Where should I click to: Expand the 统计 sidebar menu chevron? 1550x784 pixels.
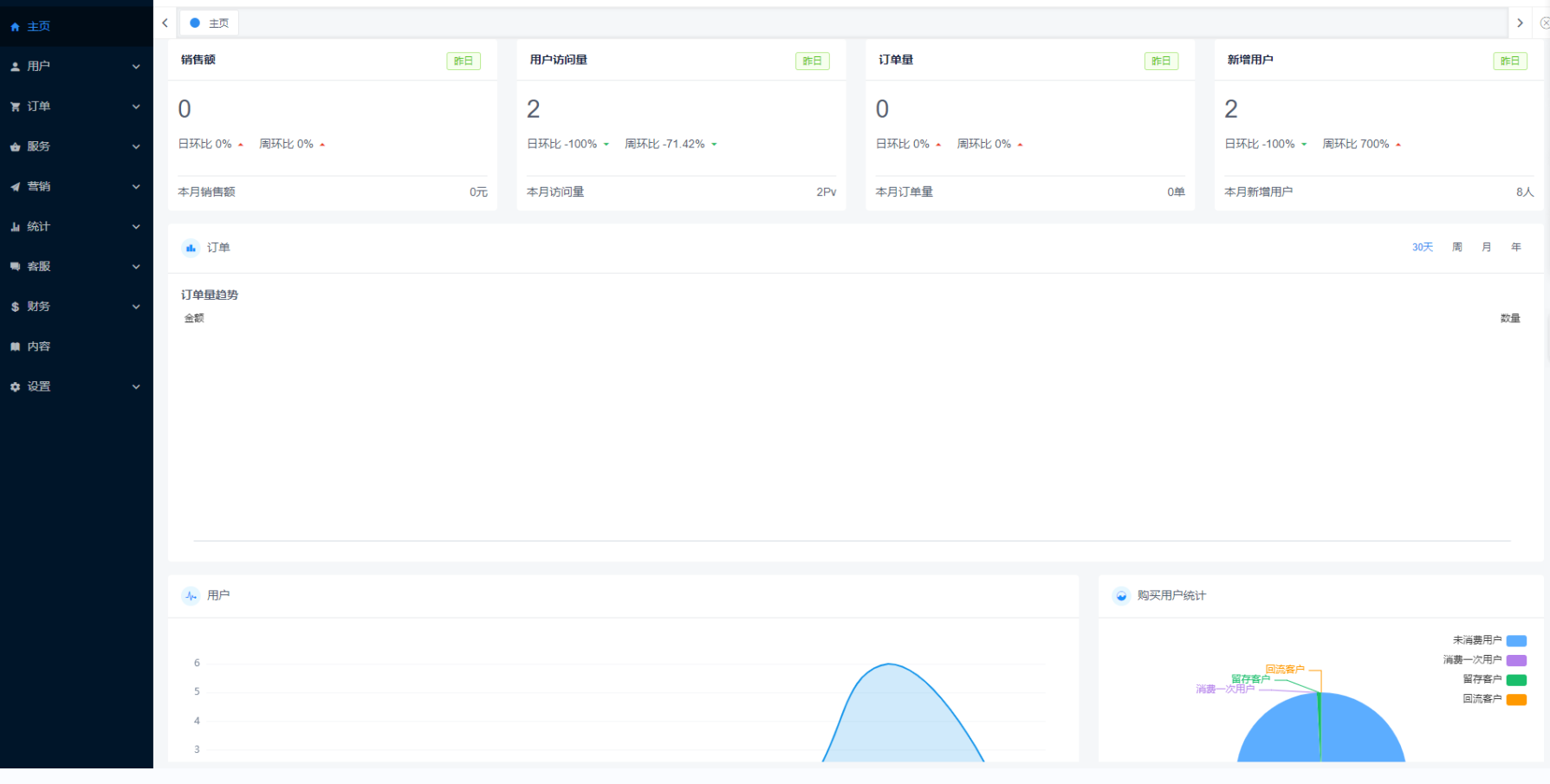[x=136, y=227]
